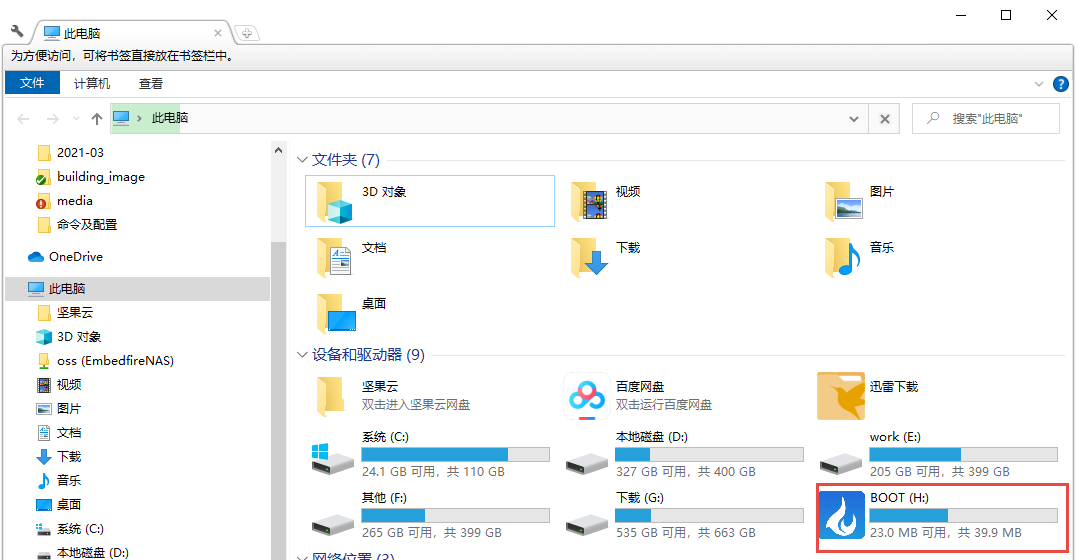Select 此电脑 in the navigation pane
Image resolution: width=1076 pixels, height=560 pixels.
(x=67, y=289)
